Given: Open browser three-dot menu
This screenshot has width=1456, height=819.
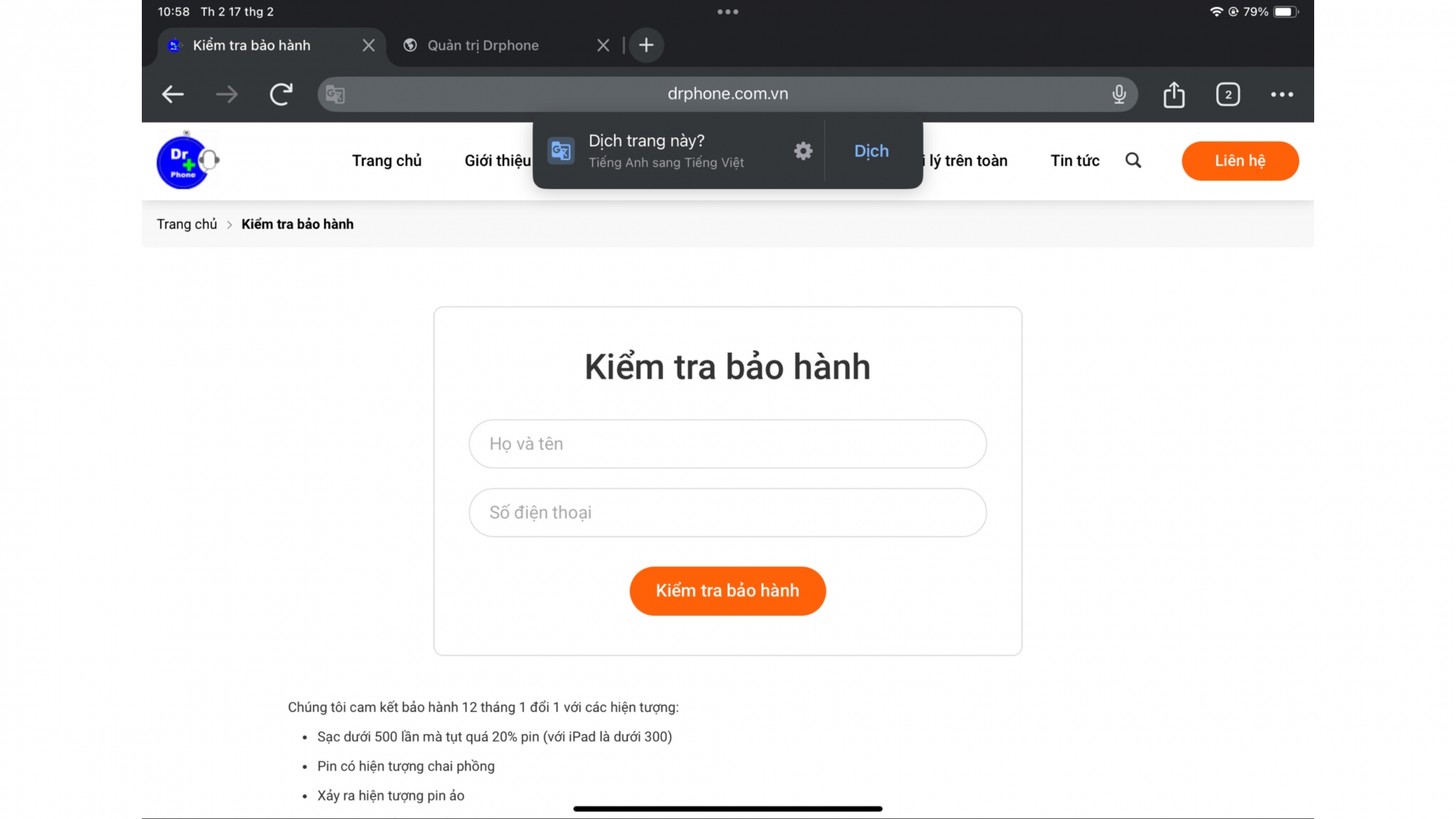Looking at the screenshot, I should 1282,94.
